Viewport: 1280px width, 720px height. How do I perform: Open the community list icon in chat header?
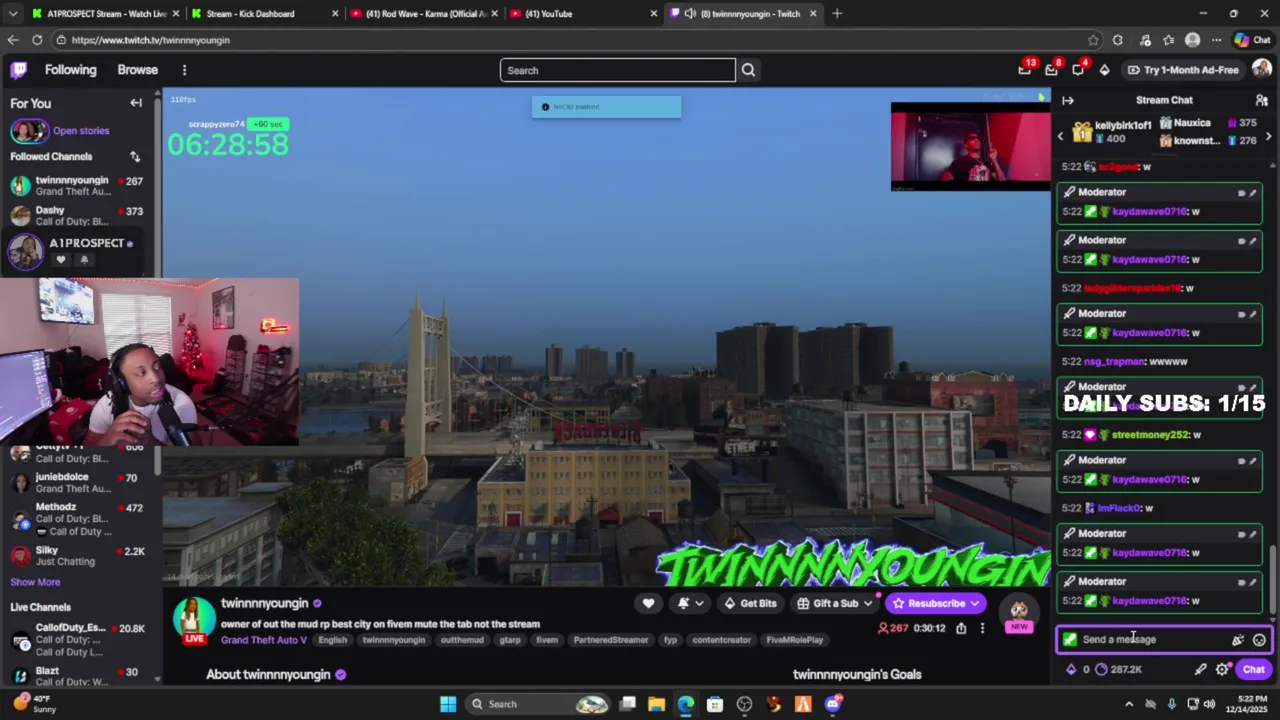tap(1261, 100)
